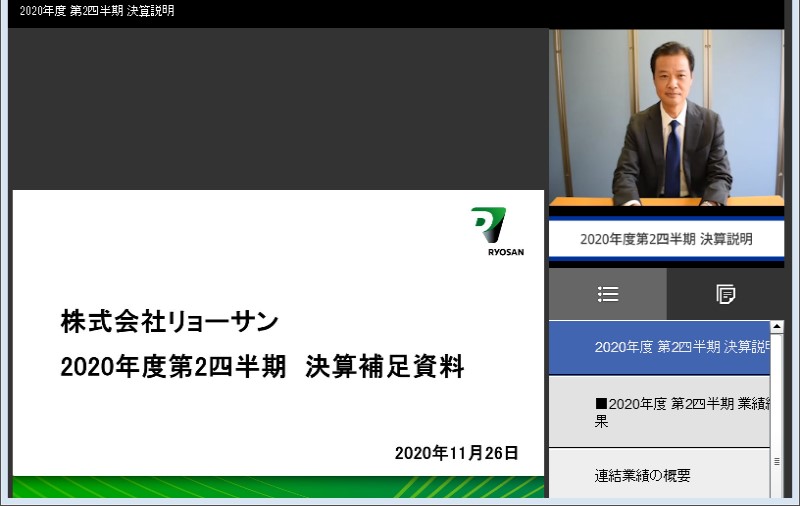The width and height of the screenshot is (800, 506).
Task: Click the RYOSAN logo on slide
Action: coord(497,232)
